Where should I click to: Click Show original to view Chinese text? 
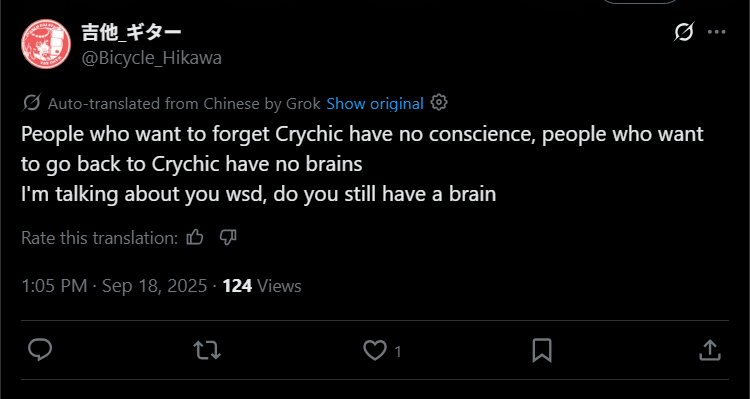[375, 103]
